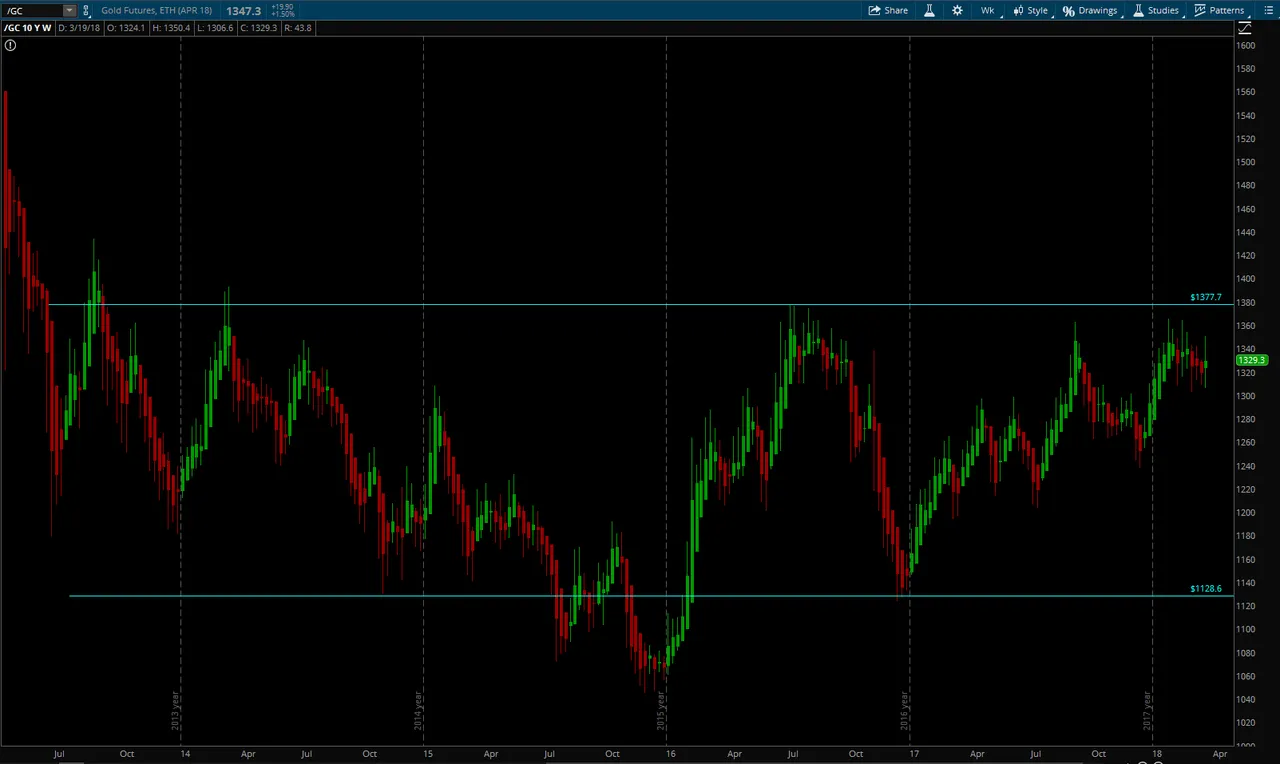Click the R: 43.8 range value
The image size is (1280, 764).
[298, 28]
